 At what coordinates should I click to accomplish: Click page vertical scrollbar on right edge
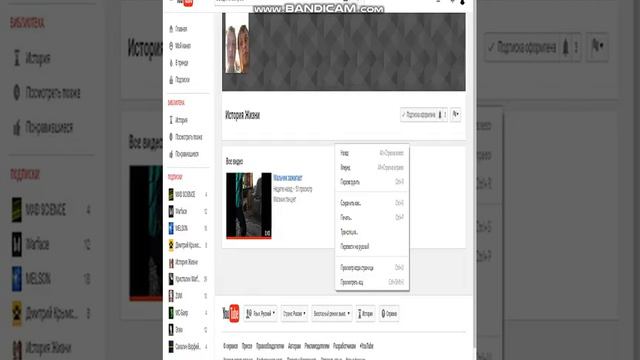pyautogui.click(x=474, y=180)
